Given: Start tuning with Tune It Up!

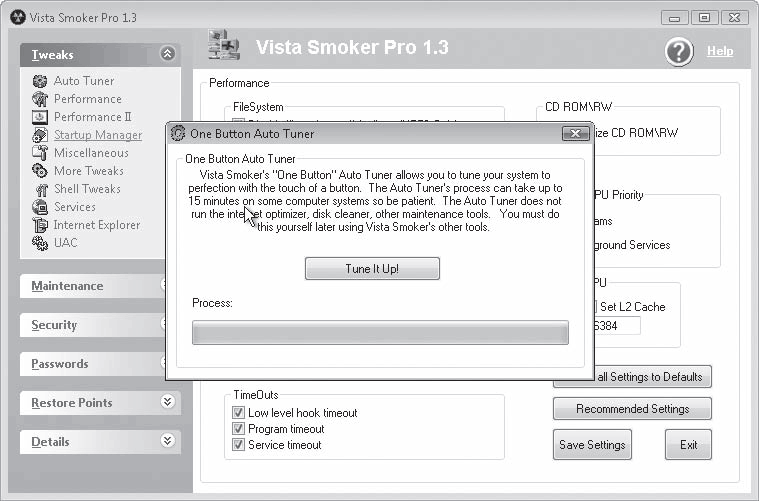Looking at the screenshot, I should point(372,269).
